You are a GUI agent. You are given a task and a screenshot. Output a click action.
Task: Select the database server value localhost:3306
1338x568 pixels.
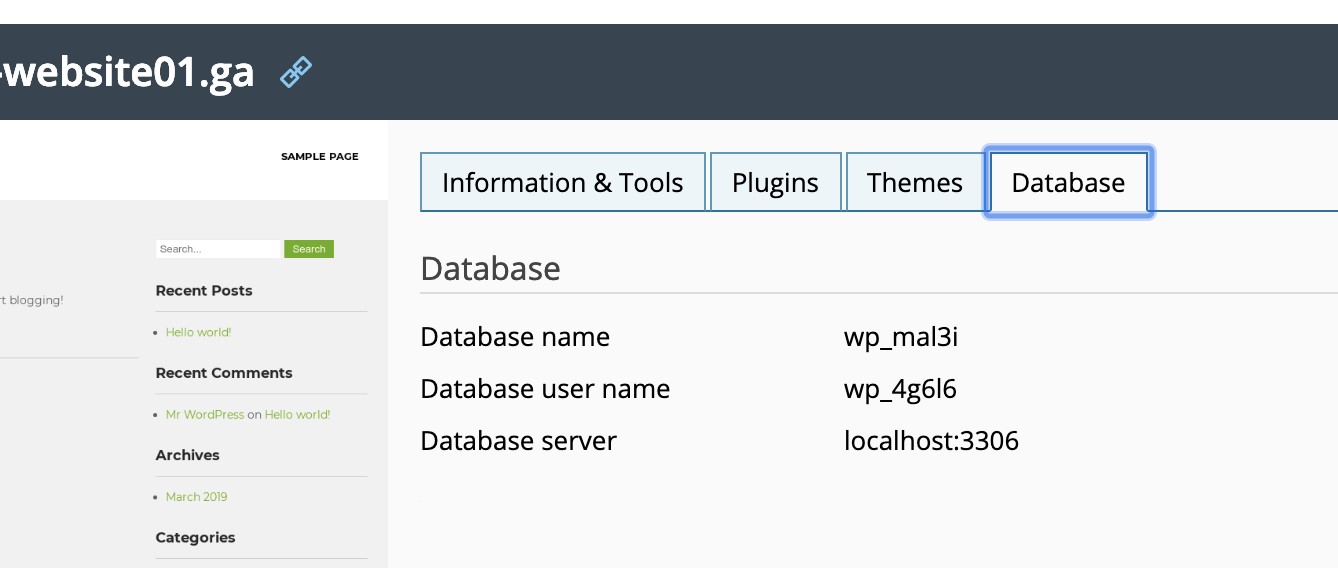pyautogui.click(x=931, y=441)
